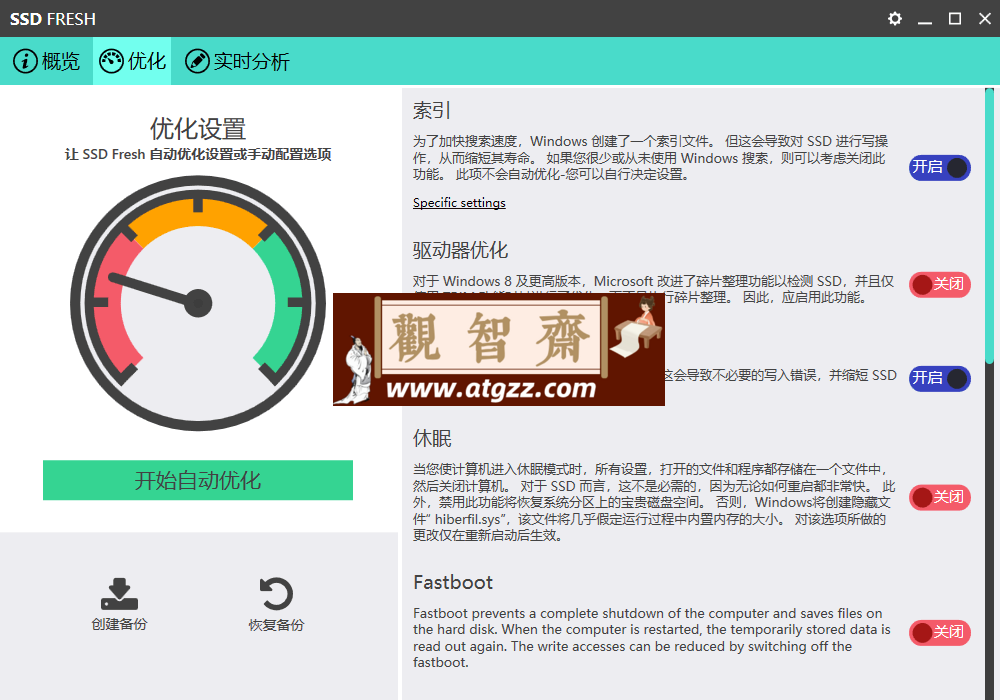
Task: Click the 创建备份 label
Action: pos(119,624)
